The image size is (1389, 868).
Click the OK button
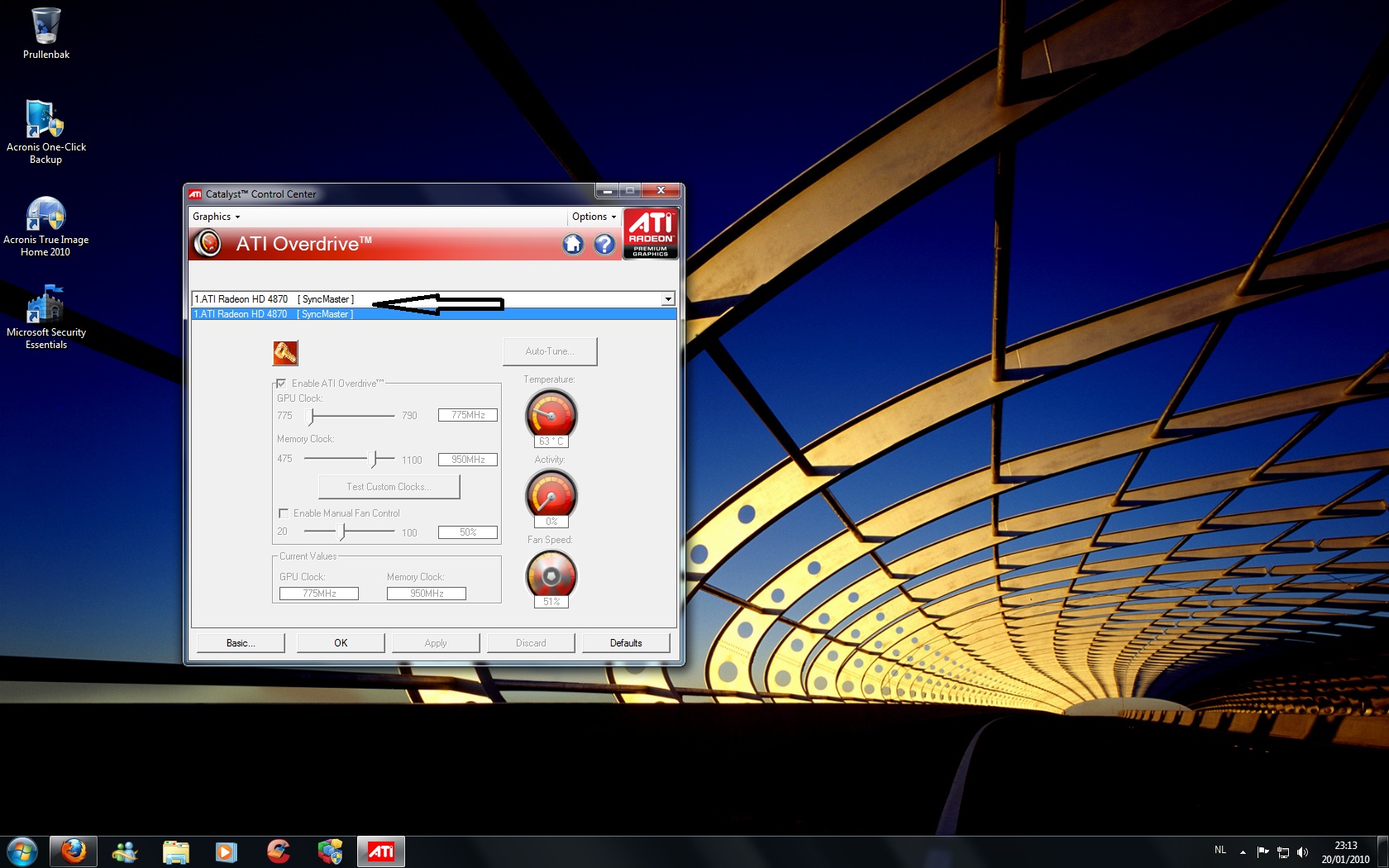[341, 642]
